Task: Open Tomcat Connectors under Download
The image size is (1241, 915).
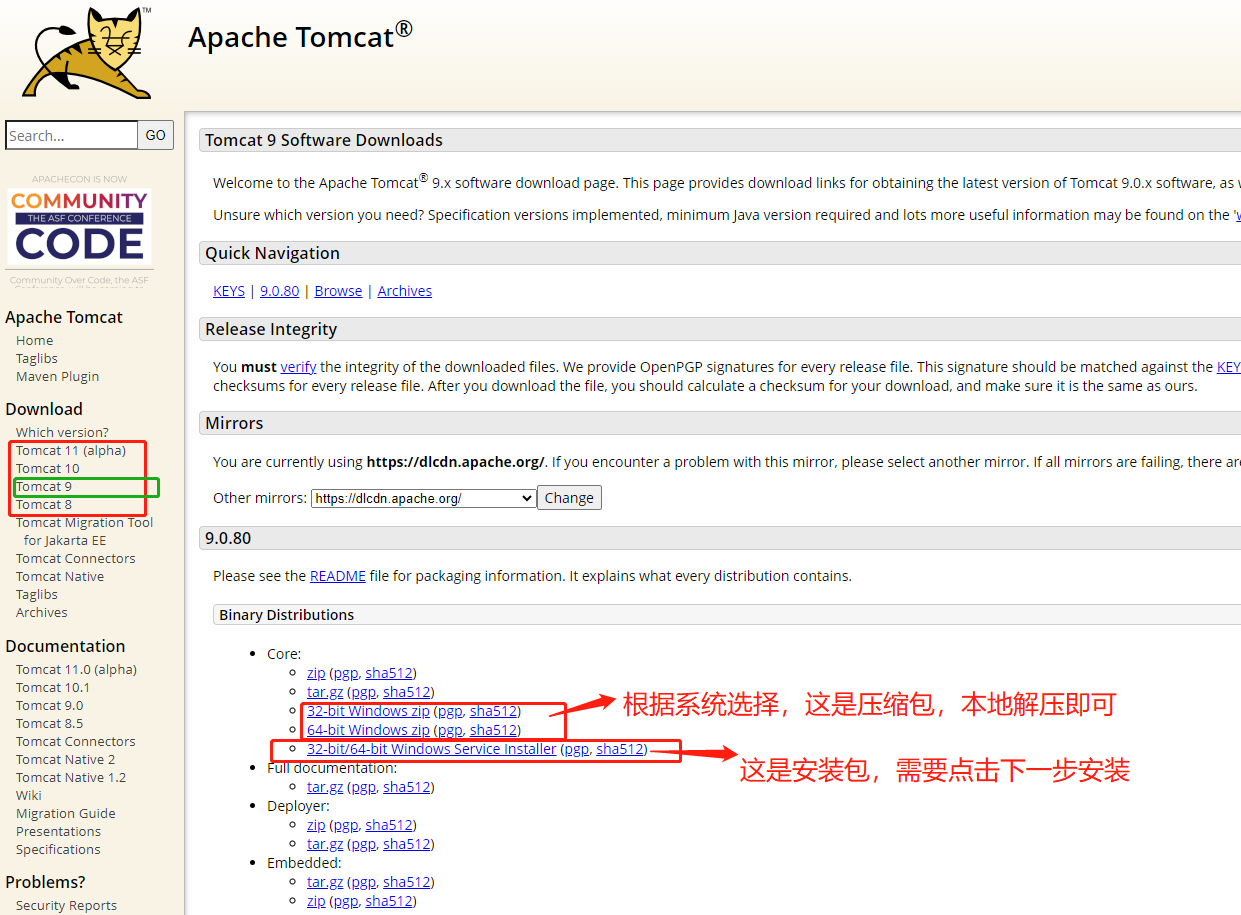Action: tap(76, 558)
